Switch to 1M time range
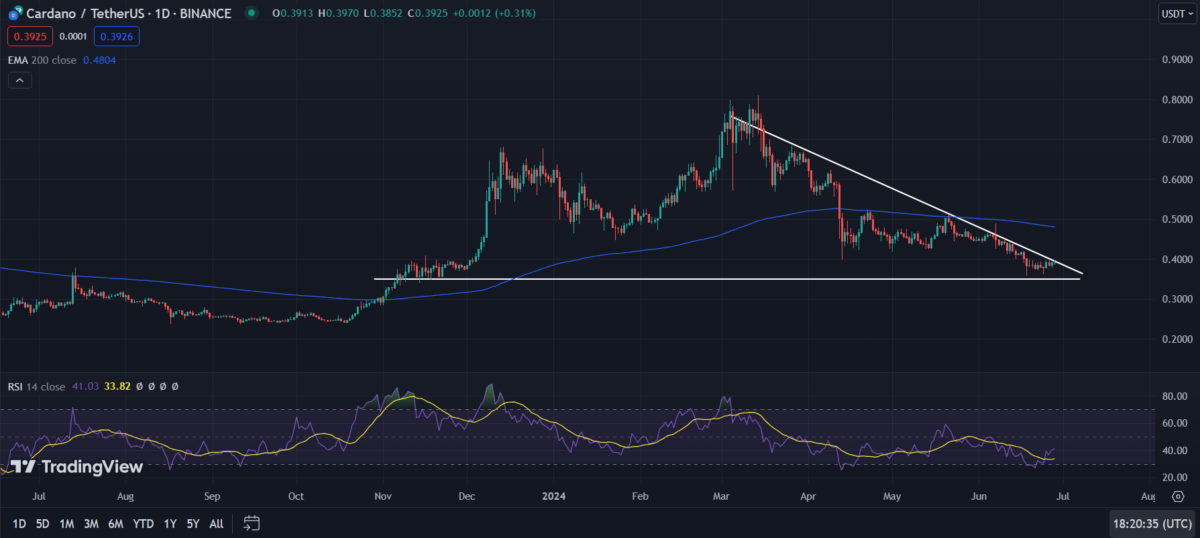This screenshot has width=1200, height=538. coord(67,523)
